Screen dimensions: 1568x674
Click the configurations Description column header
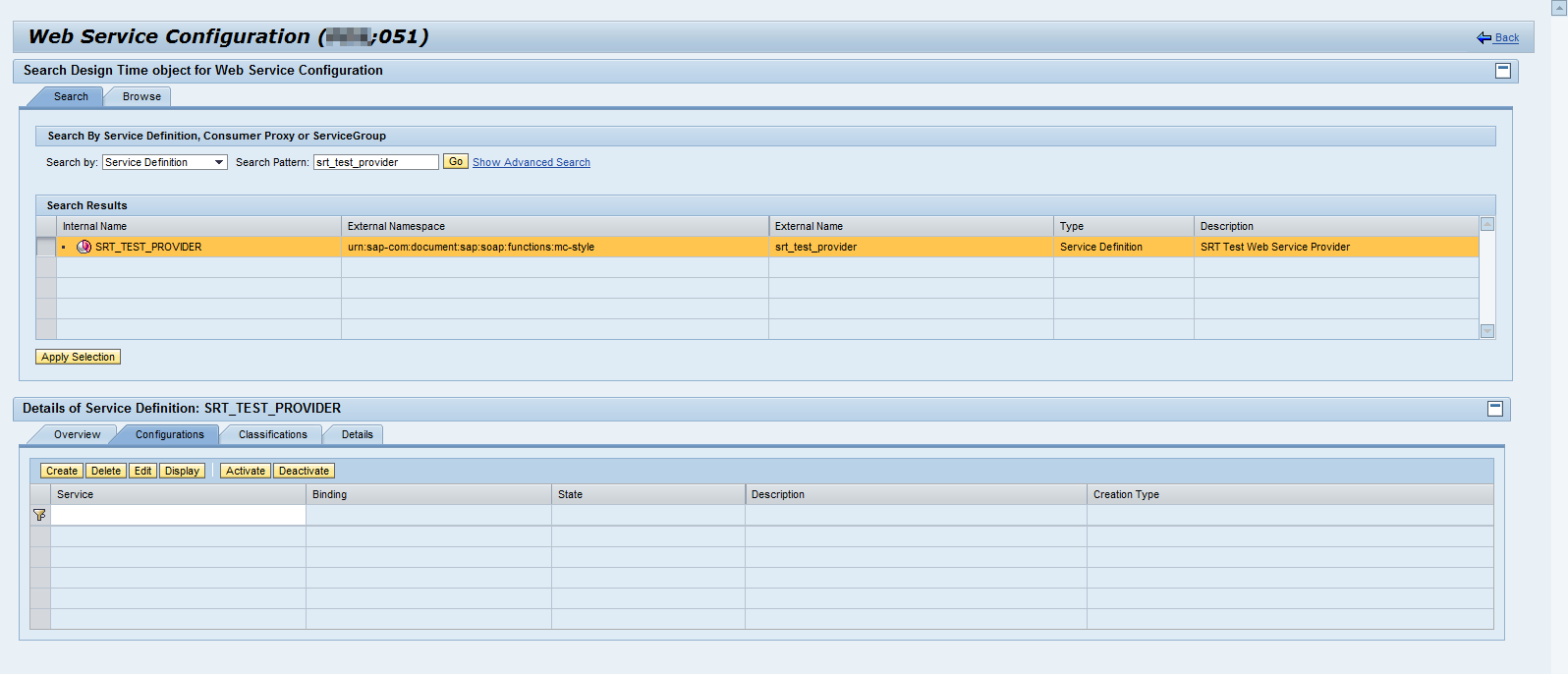916,494
